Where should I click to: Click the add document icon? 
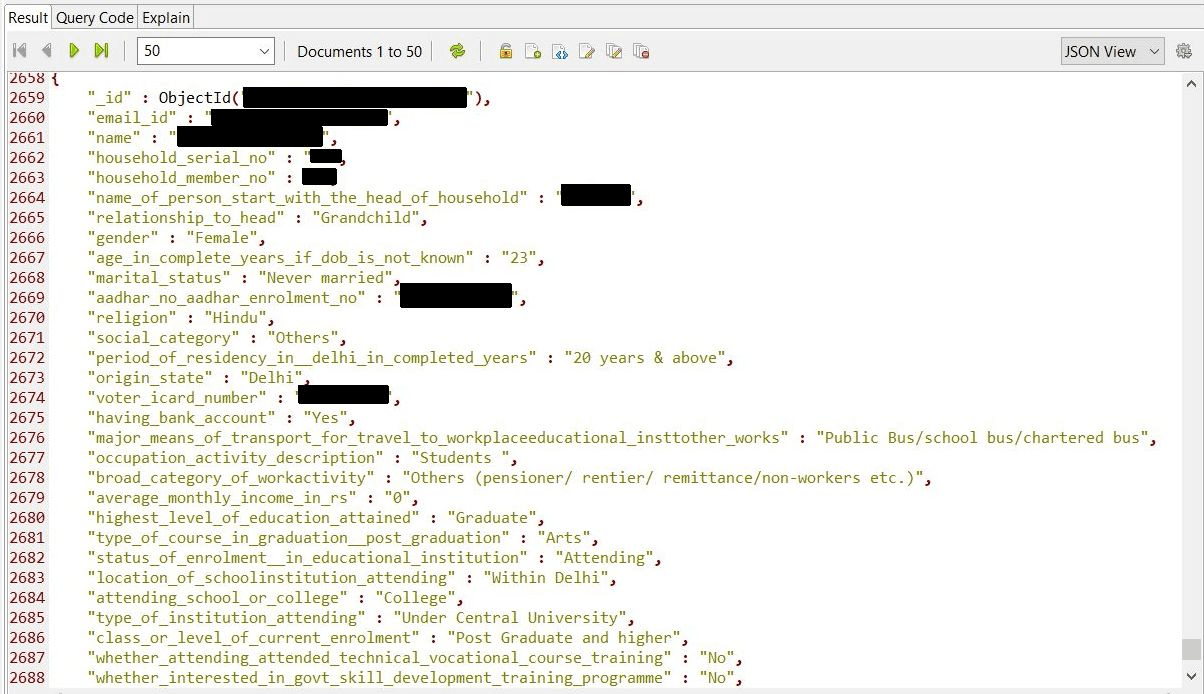point(533,51)
